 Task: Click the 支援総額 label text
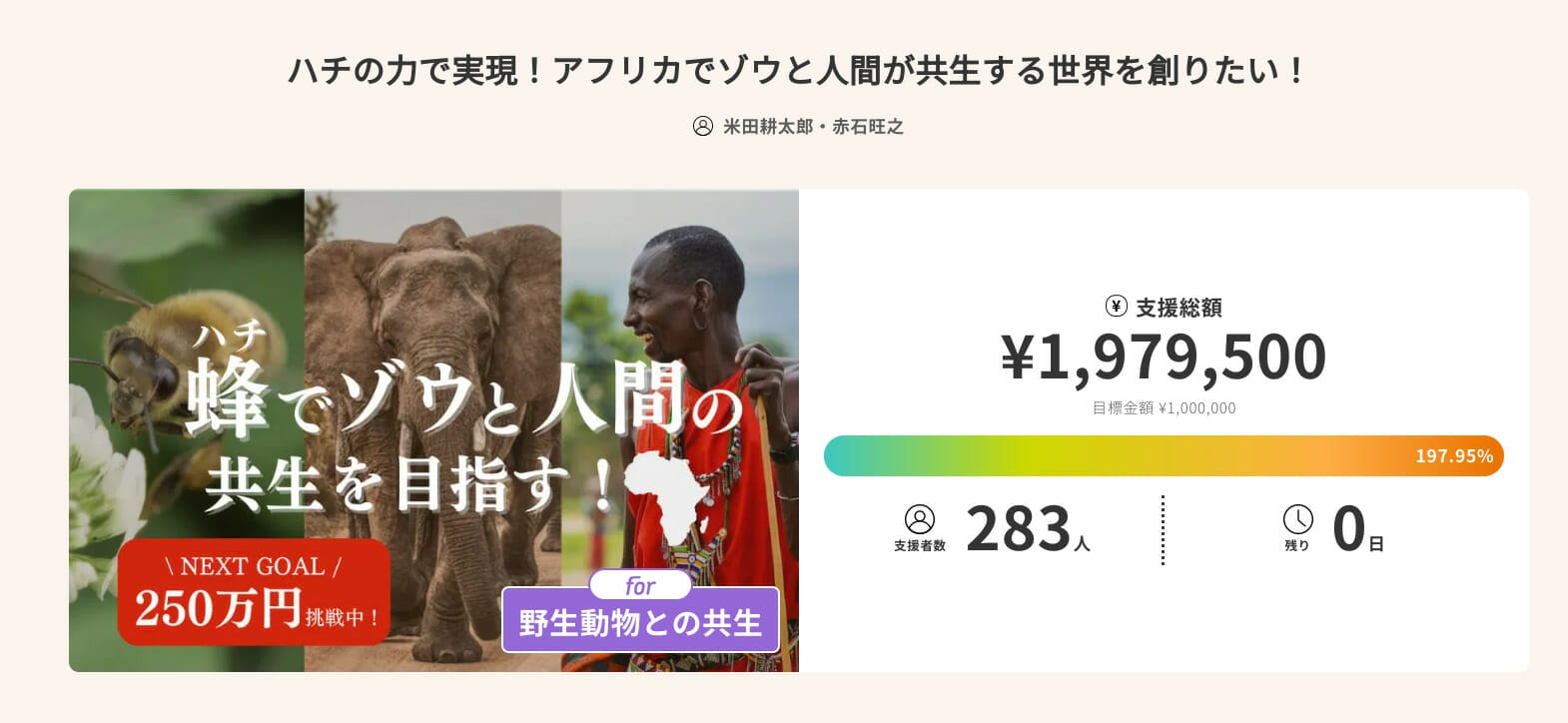coord(1178,308)
